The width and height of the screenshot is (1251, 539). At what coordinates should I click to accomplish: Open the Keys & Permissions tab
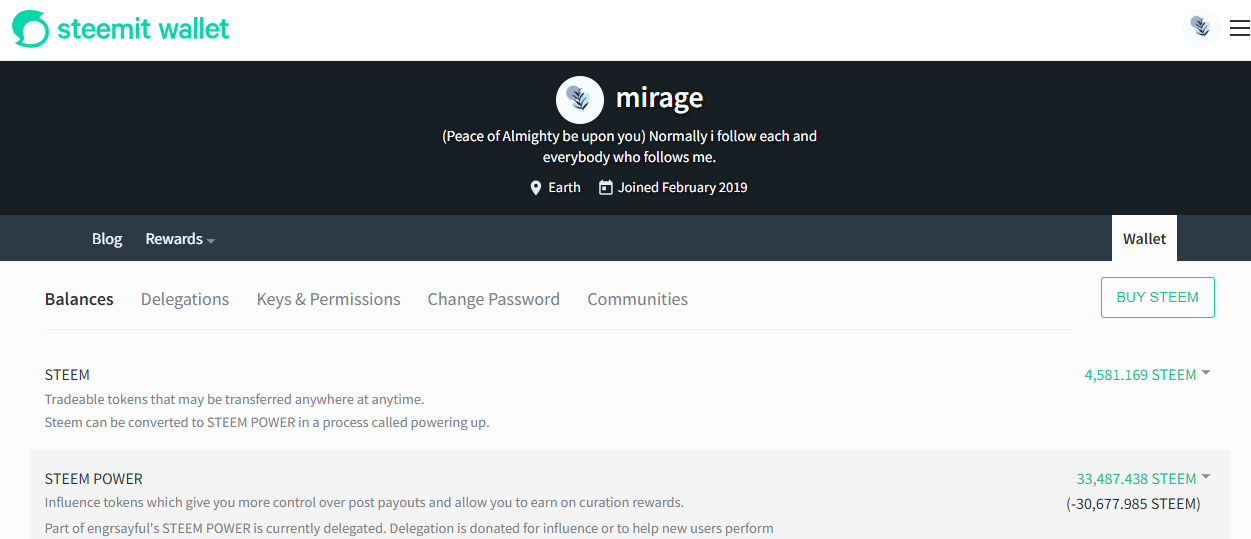point(328,299)
